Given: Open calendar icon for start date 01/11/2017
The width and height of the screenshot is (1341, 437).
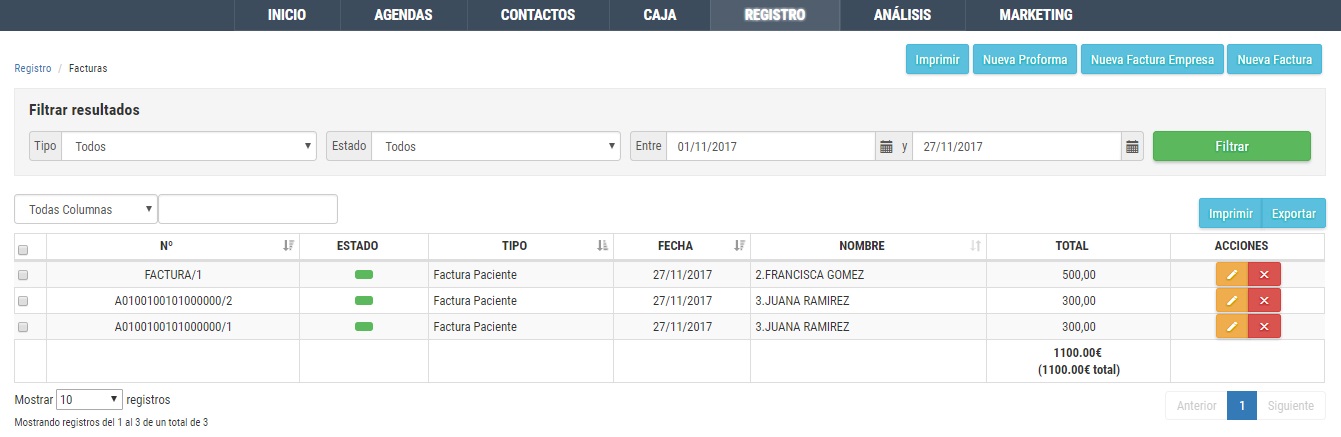Looking at the screenshot, I should pyautogui.click(x=886, y=146).
